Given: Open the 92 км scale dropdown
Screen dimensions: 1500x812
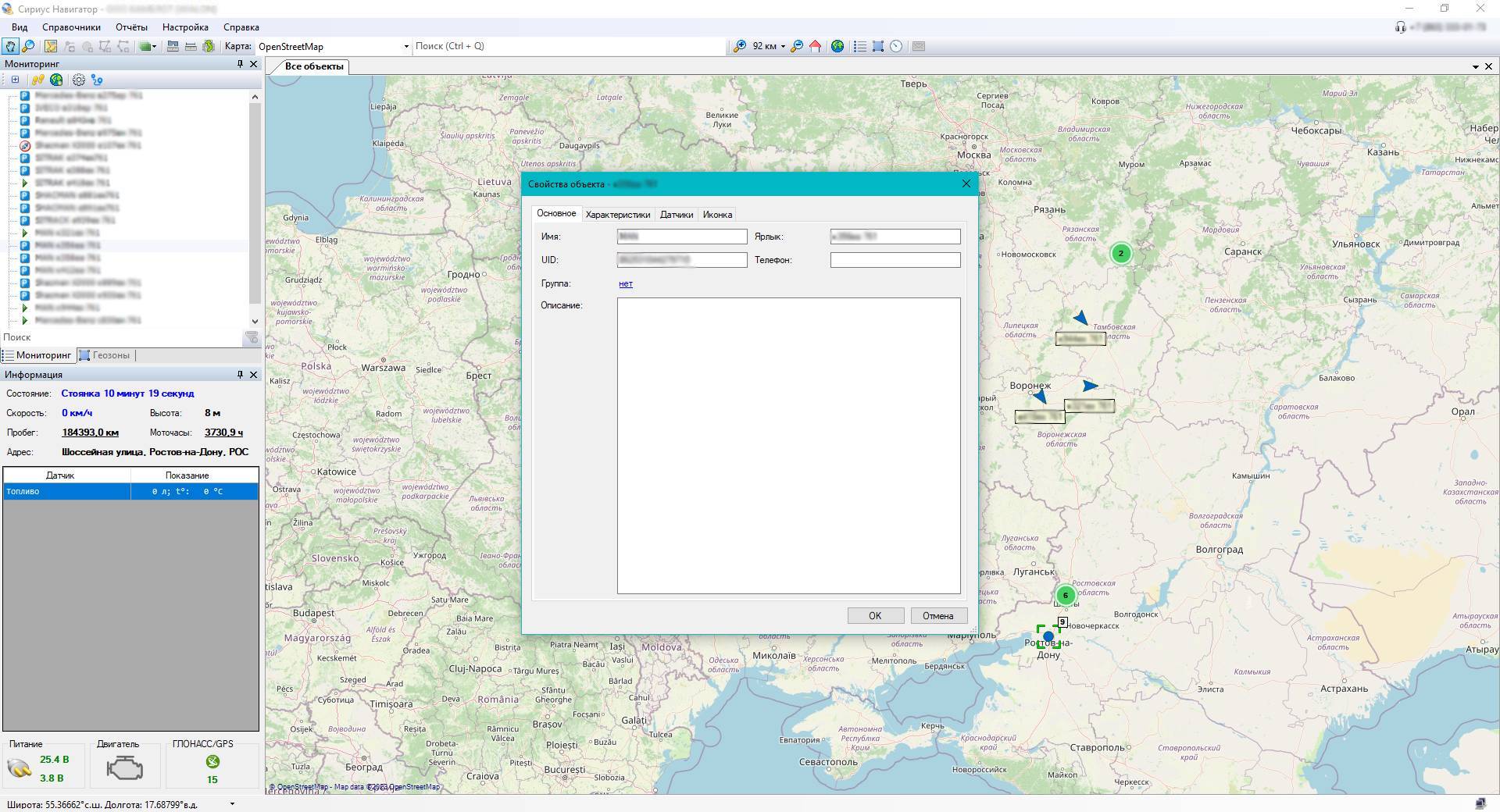Looking at the screenshot, I should [783, 47].
